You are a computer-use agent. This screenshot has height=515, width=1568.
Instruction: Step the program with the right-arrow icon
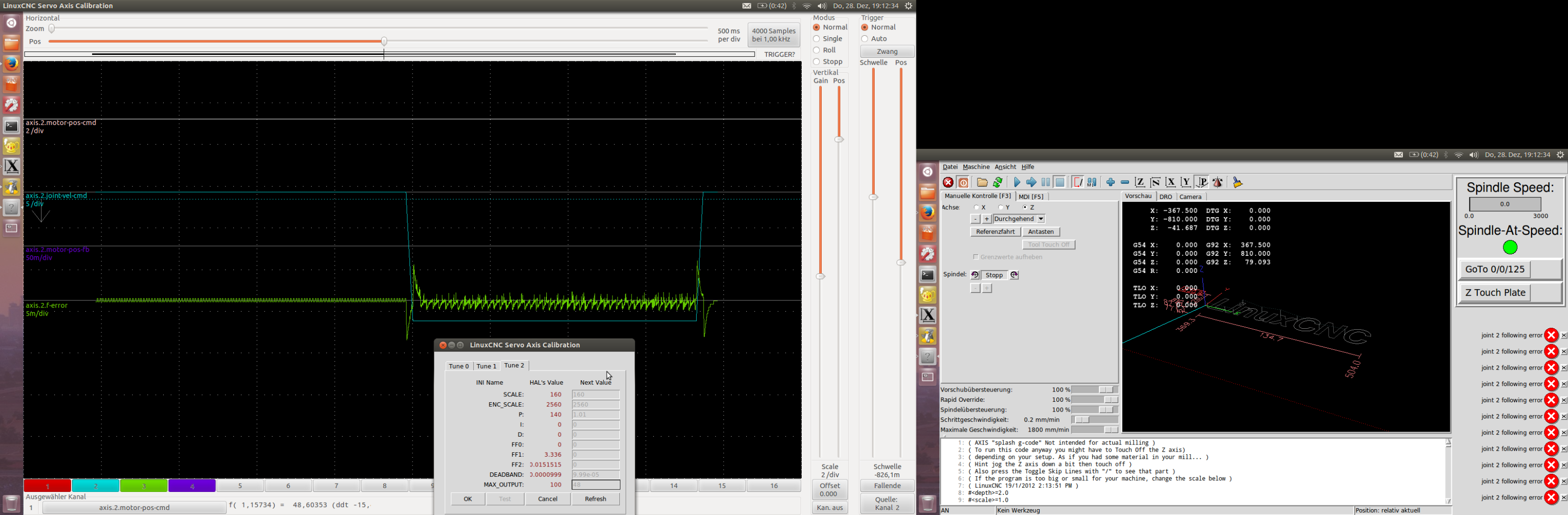coord(1031,183)
